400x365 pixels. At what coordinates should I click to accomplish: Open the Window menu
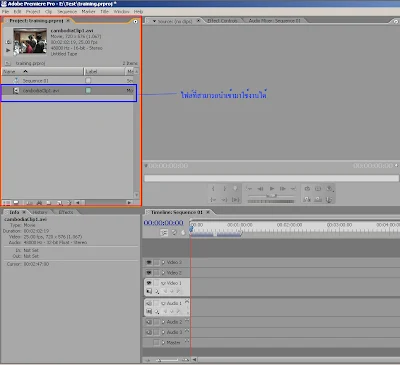tap(122, 11)
